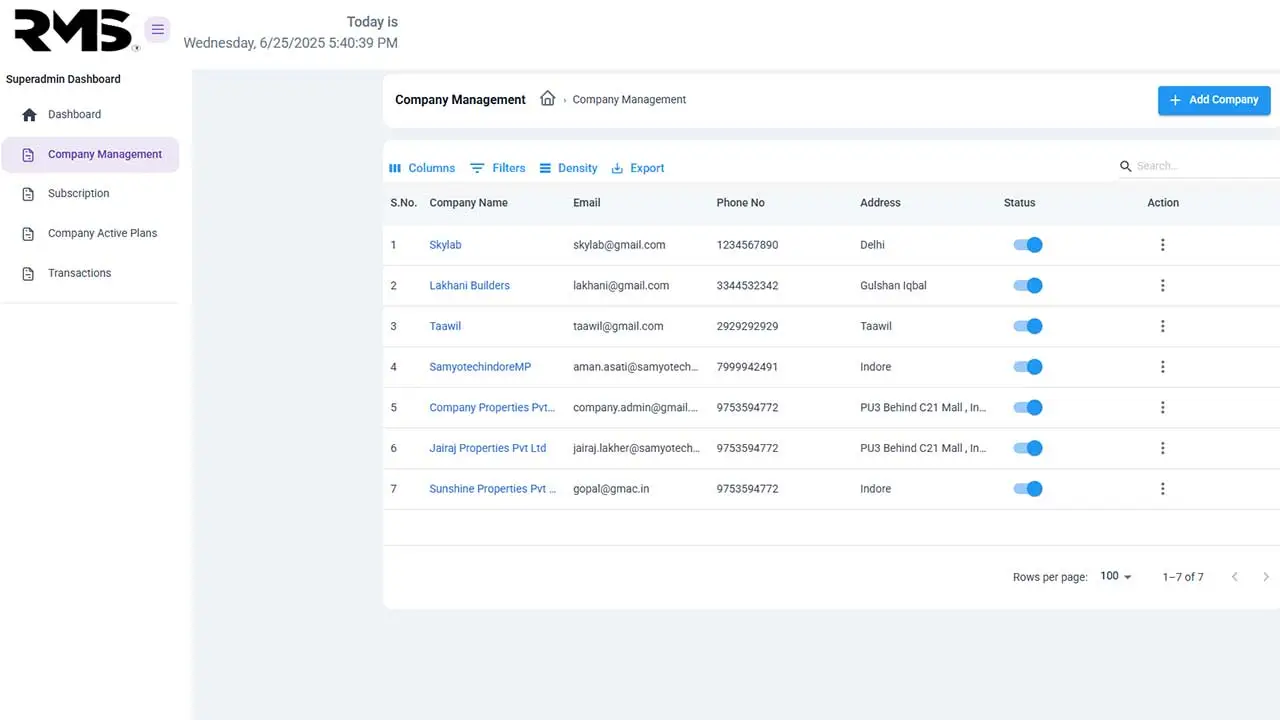The height and width of the screenshot is (720, 1280).
Task: Open the action menu for the Sunshine Properties row
Action: coord(1162,489)
